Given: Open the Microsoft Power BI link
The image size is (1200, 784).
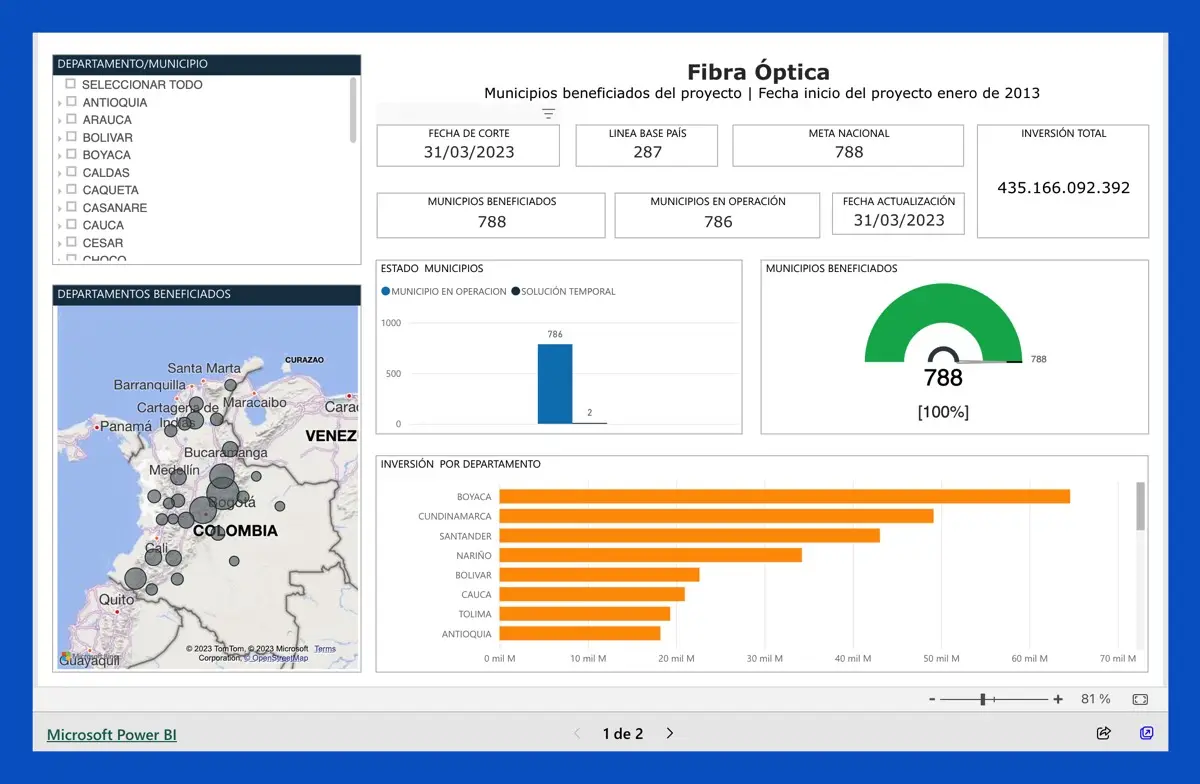Looking at the screenshot, I should (x=112, y=734).
